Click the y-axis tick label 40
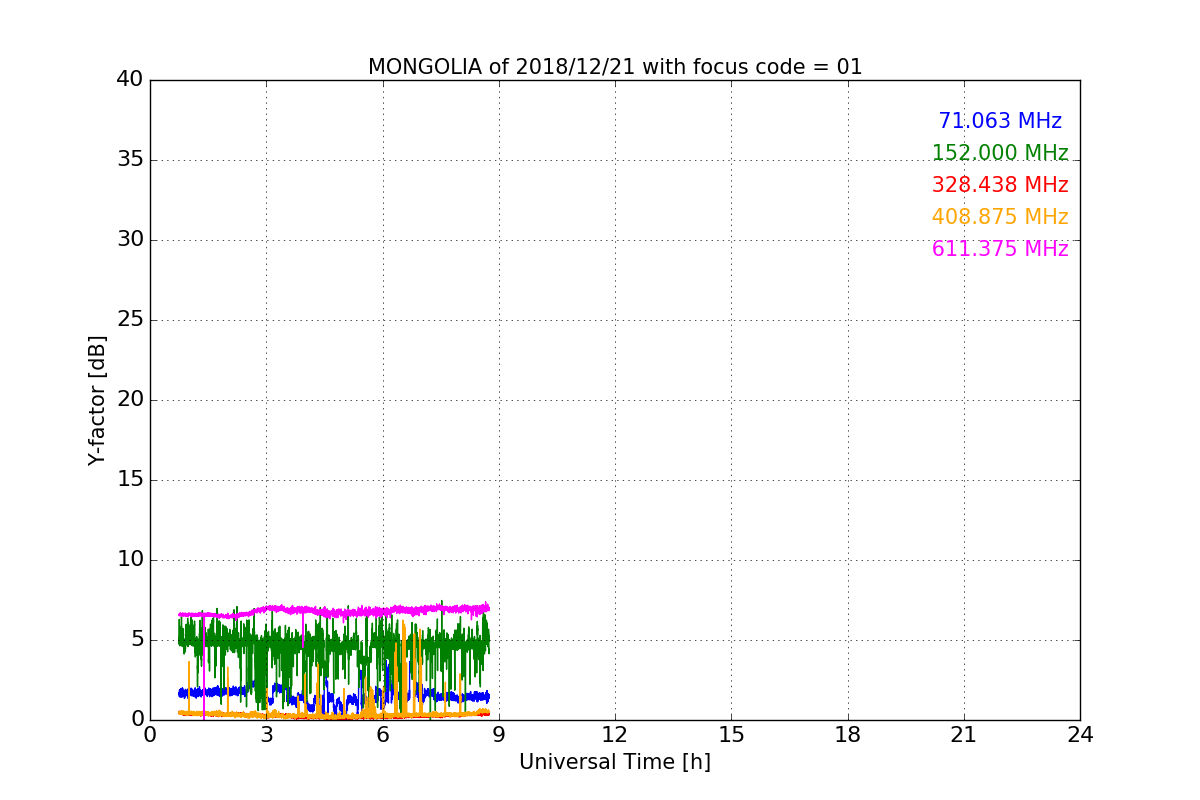Screen dimensions: 1200x800 (130, 80)
